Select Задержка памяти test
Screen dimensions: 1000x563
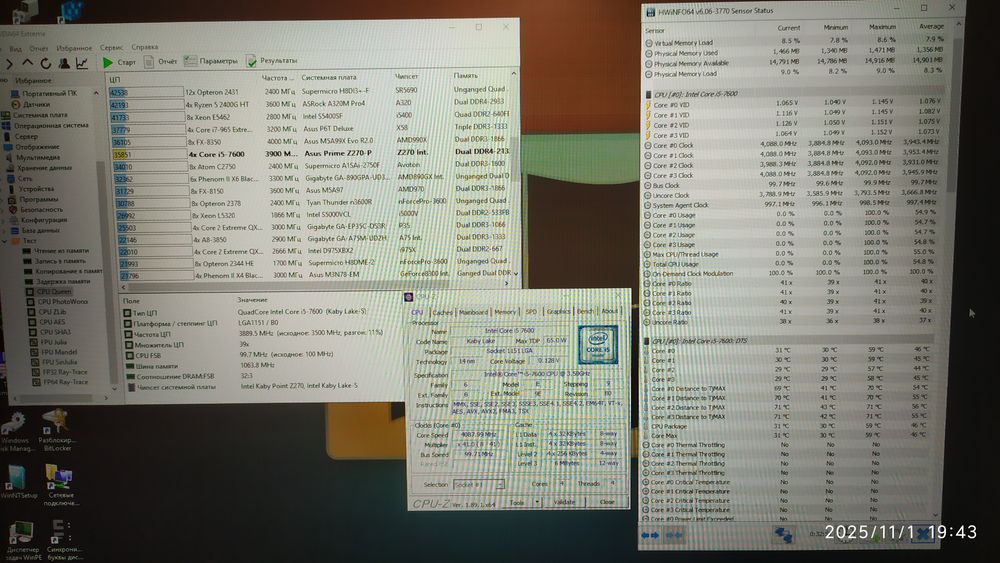[57, 281]
